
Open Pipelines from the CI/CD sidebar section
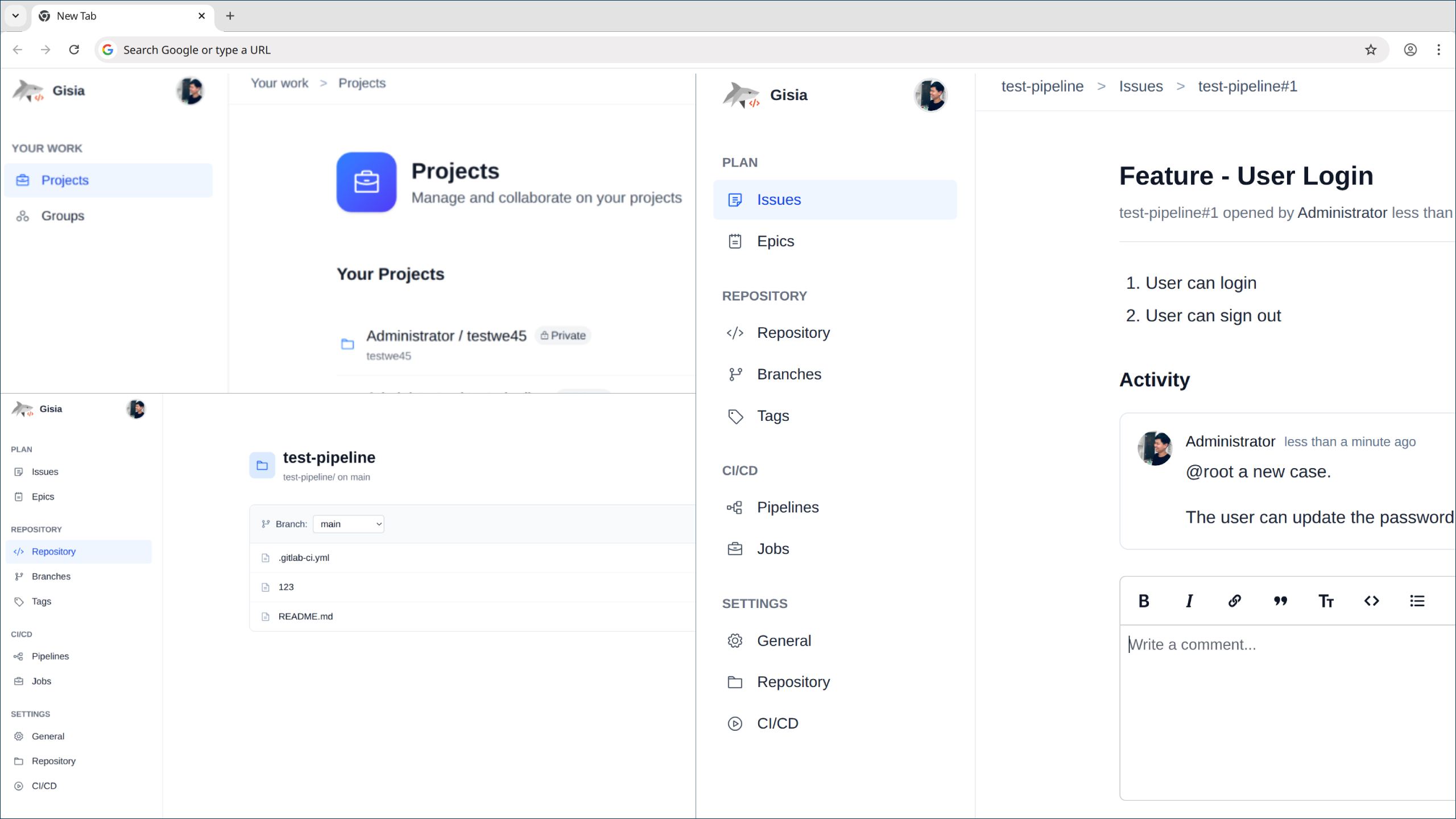[x=788, y=507]
